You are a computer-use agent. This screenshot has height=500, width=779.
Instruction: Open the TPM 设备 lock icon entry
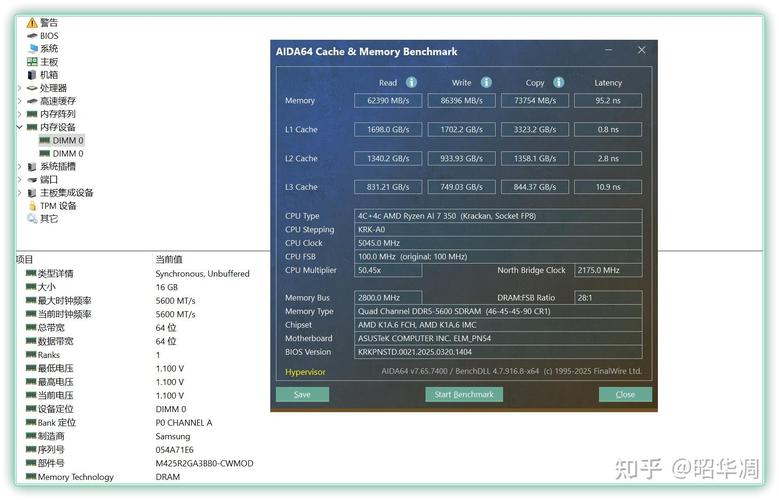(x=33, y=206)
